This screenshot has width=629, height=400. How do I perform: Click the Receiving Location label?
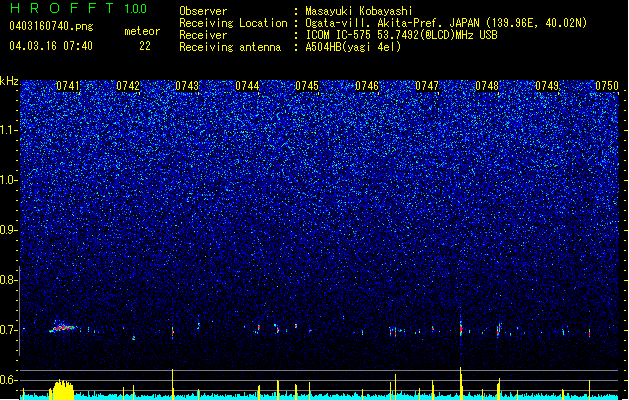pyautogui.click(x=233, y=23)
